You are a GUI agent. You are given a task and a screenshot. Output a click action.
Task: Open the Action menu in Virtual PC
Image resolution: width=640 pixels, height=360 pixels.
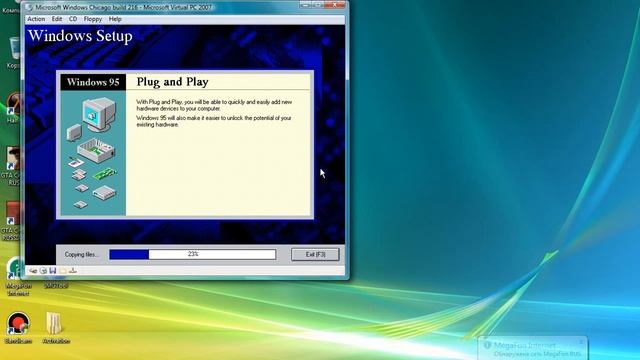pos(36,19)
